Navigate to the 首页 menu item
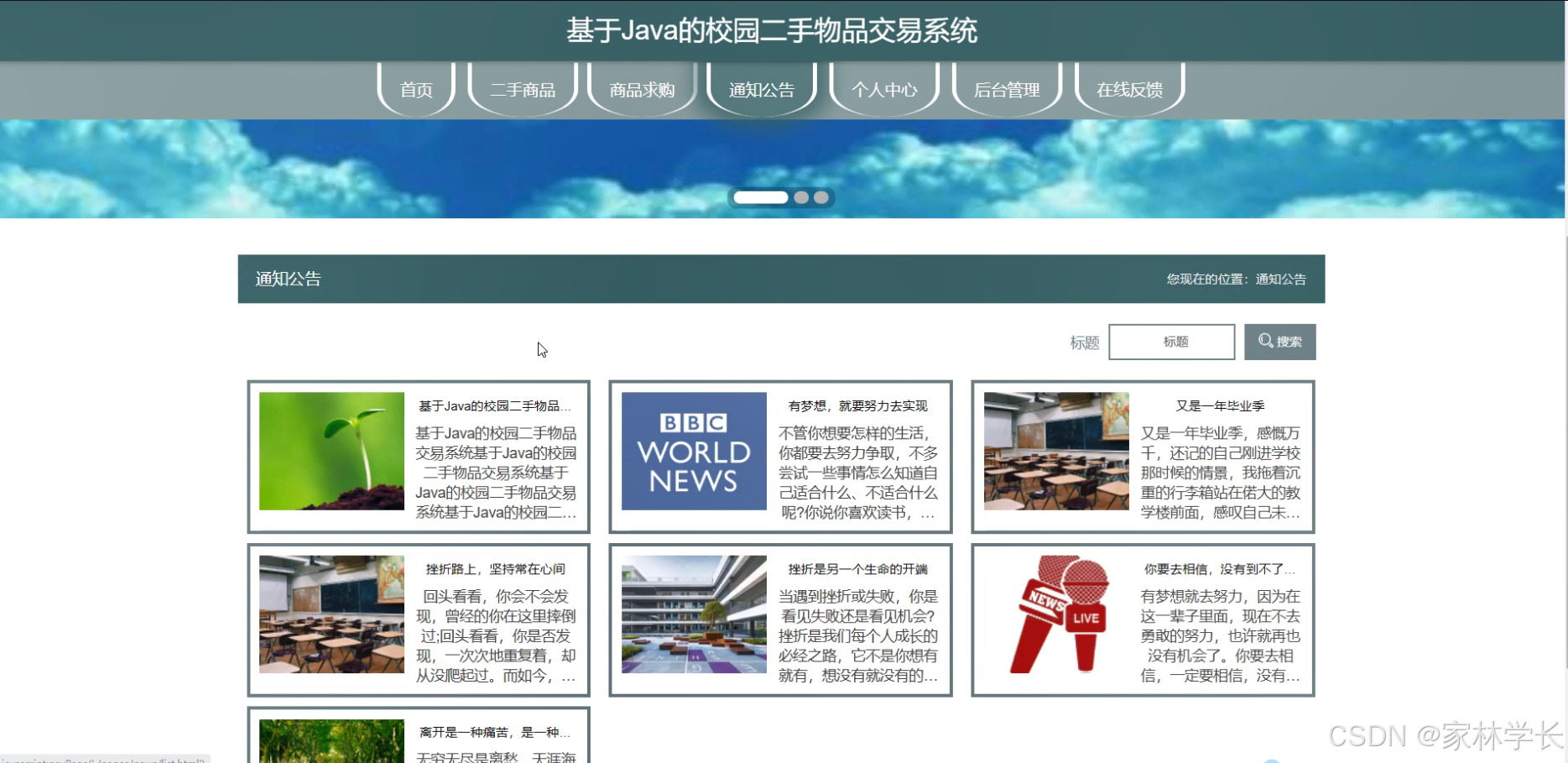Viewport: 1568px width, 763px height. (415, 90)
